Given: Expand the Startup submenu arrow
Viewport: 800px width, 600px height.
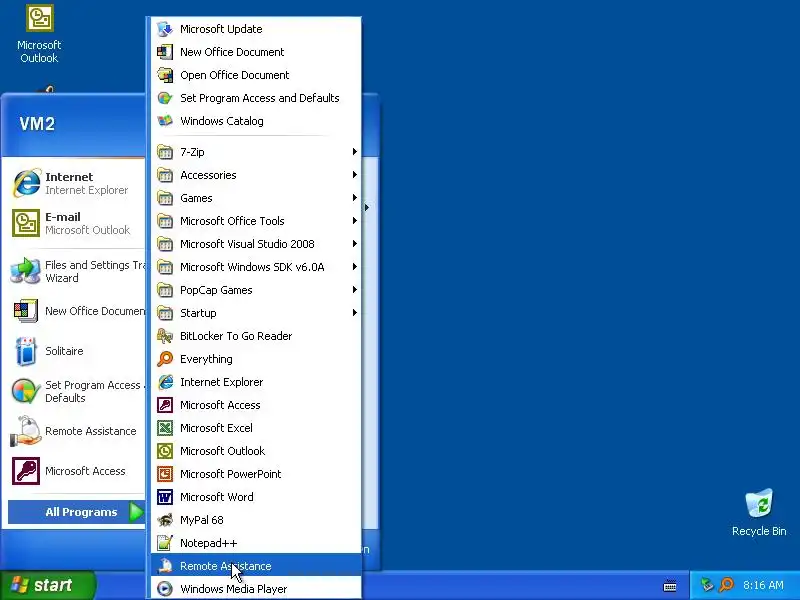Looking at the screenshot, I should 354,312.
